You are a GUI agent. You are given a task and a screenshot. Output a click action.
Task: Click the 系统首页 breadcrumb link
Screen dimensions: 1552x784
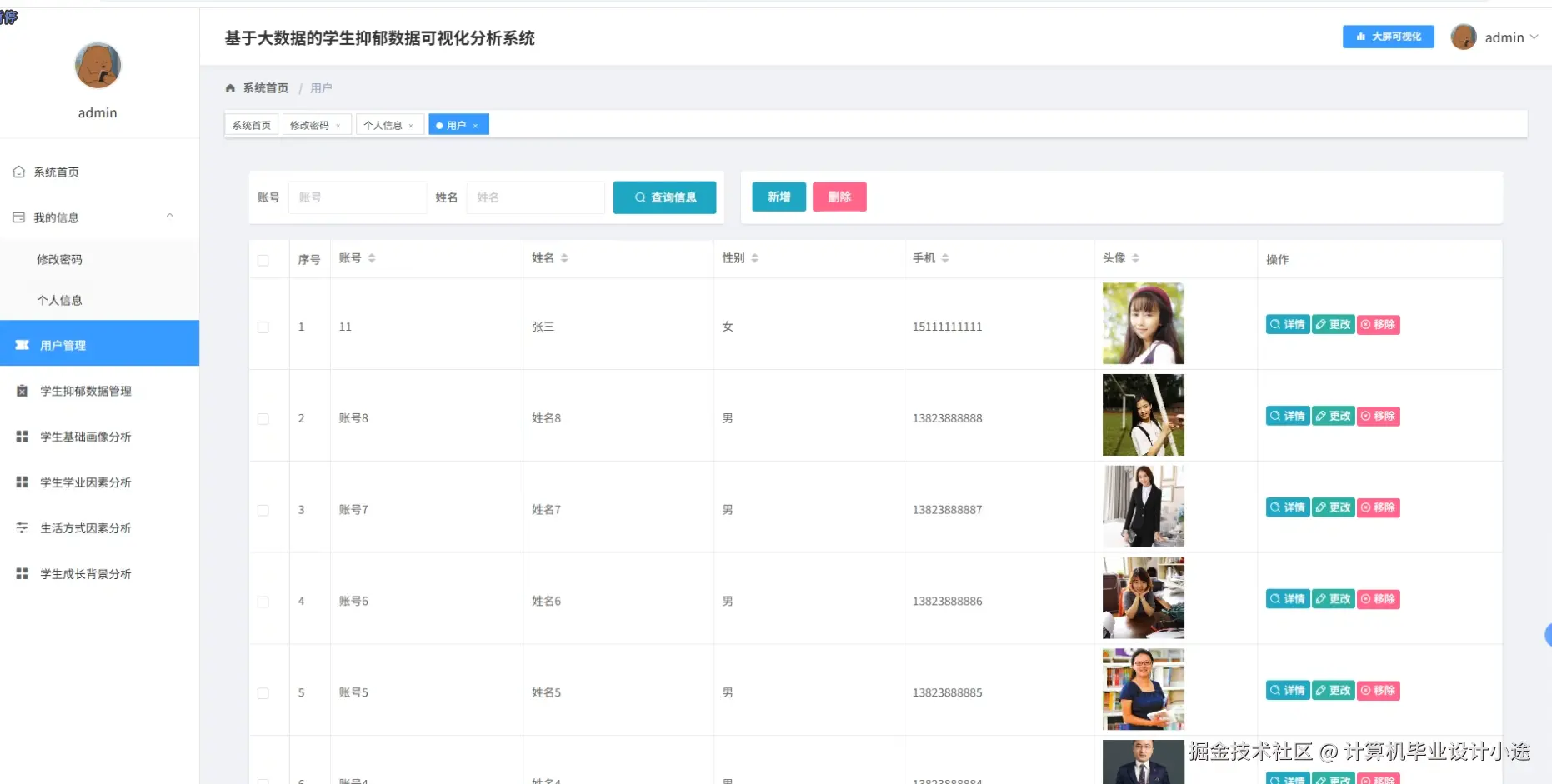(266, 88)
